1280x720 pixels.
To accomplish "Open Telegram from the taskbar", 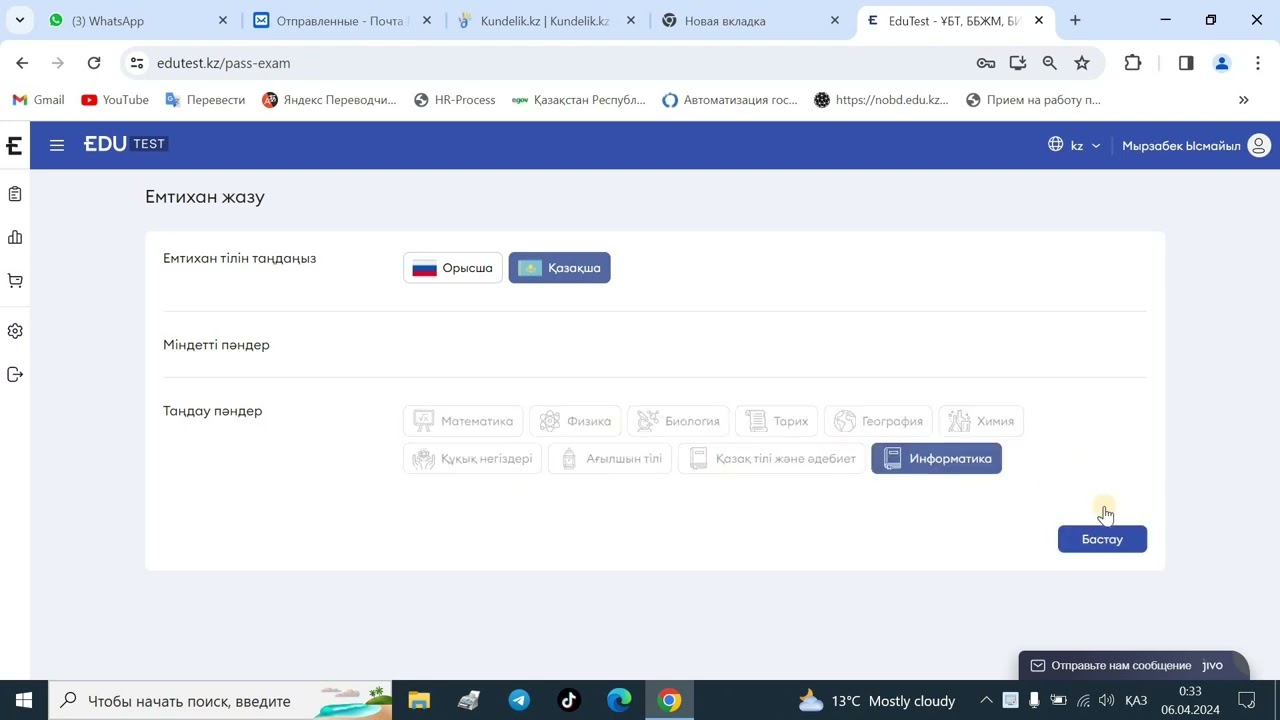I will 519,700.
